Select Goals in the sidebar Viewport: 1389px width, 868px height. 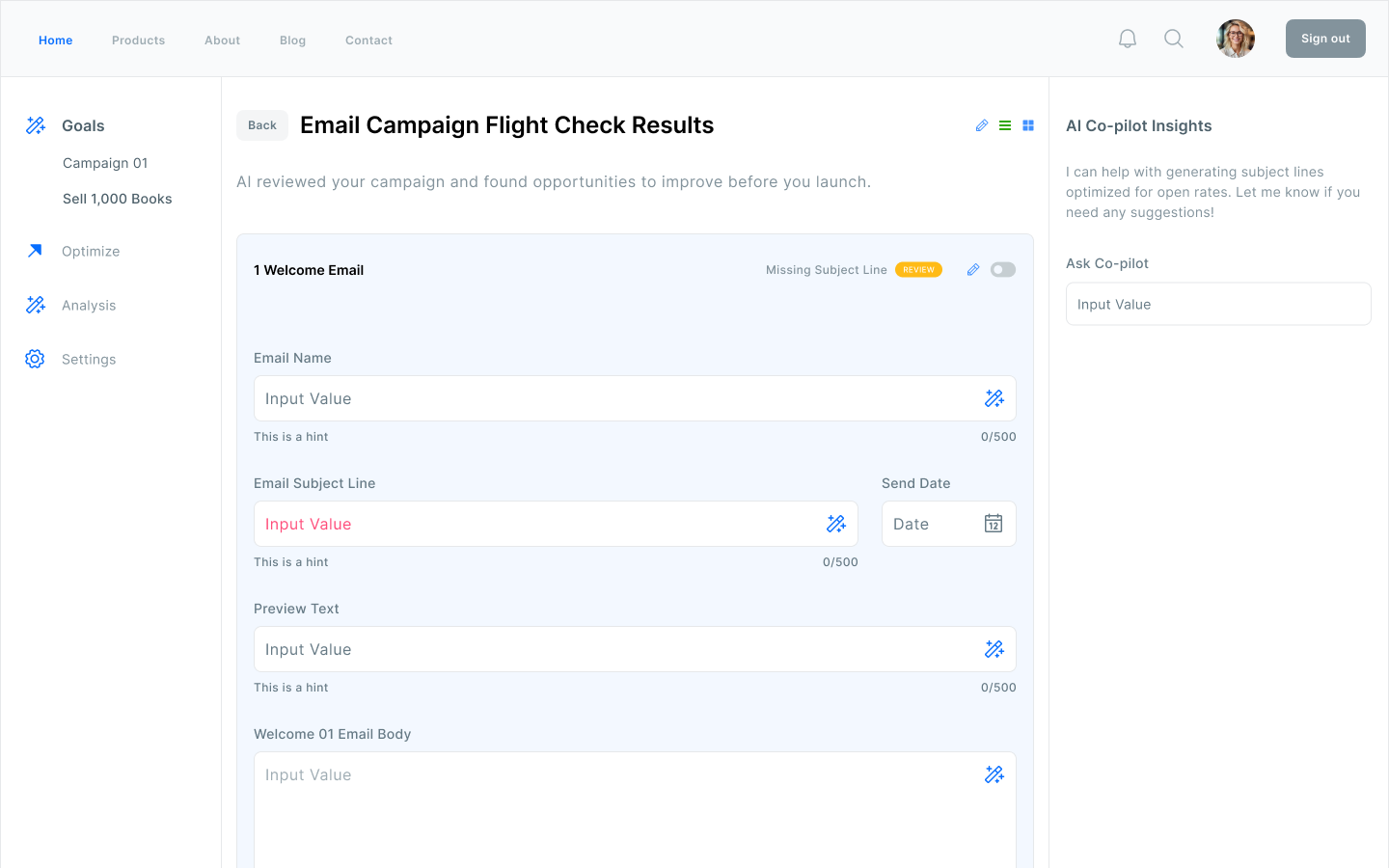point(83,126)
